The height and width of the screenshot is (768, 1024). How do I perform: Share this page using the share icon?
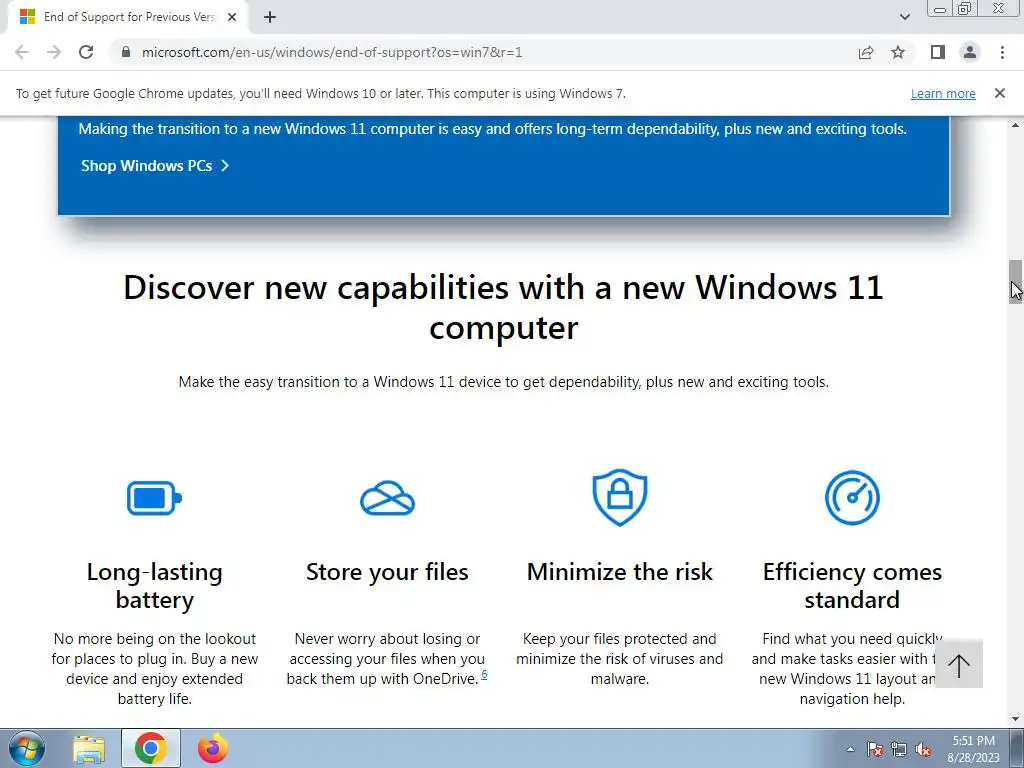[x=866, y=52]
